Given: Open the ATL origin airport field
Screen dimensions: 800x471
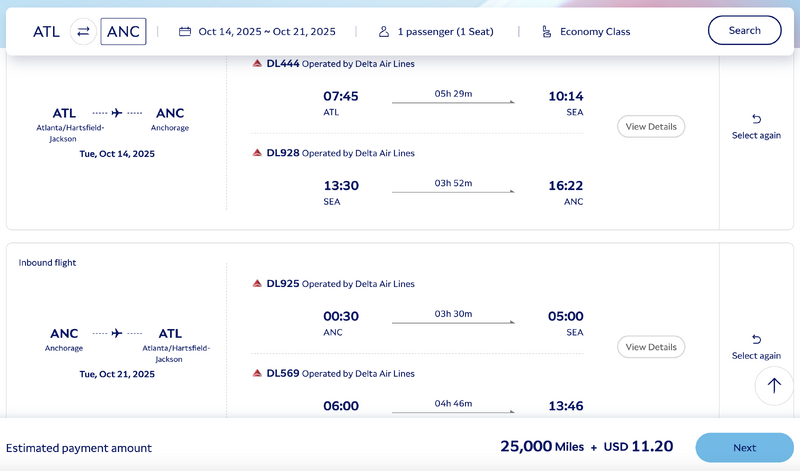Looking at the screenshot, I should coord(46,31).
